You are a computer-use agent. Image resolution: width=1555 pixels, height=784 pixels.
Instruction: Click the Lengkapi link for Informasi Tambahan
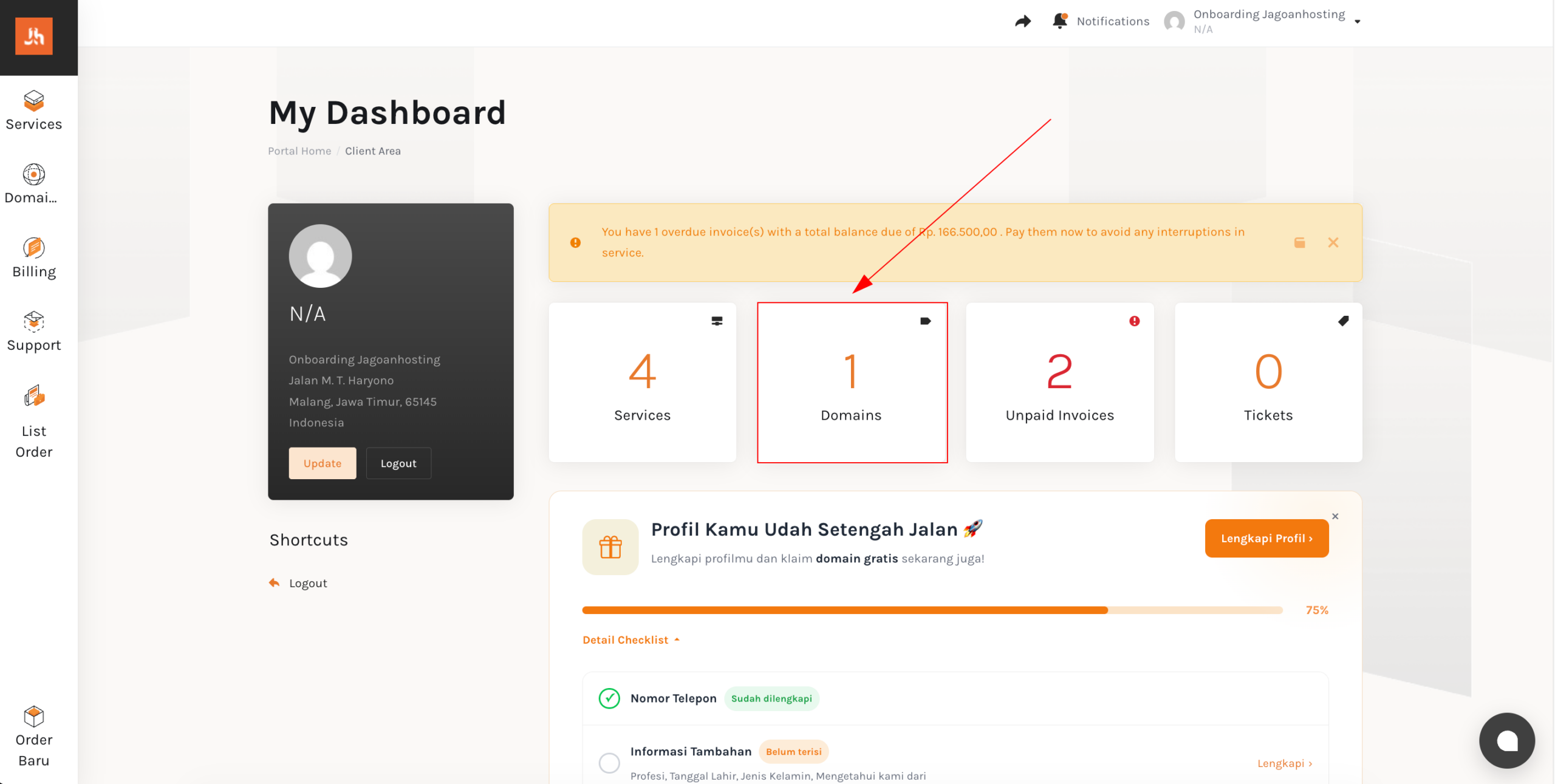pyautogui.click(x=1285, y=763)
